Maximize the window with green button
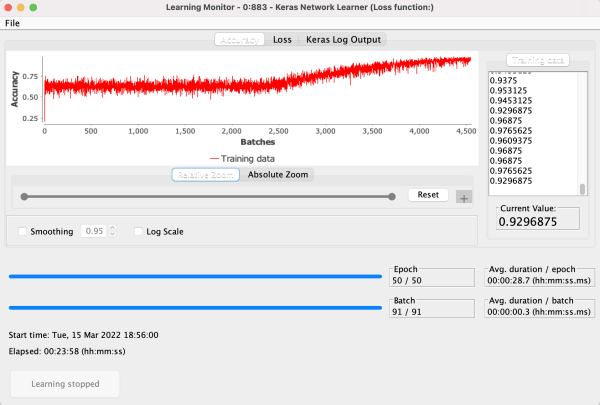This screenshot has height=405, width=600. click(x=33, y=7)
